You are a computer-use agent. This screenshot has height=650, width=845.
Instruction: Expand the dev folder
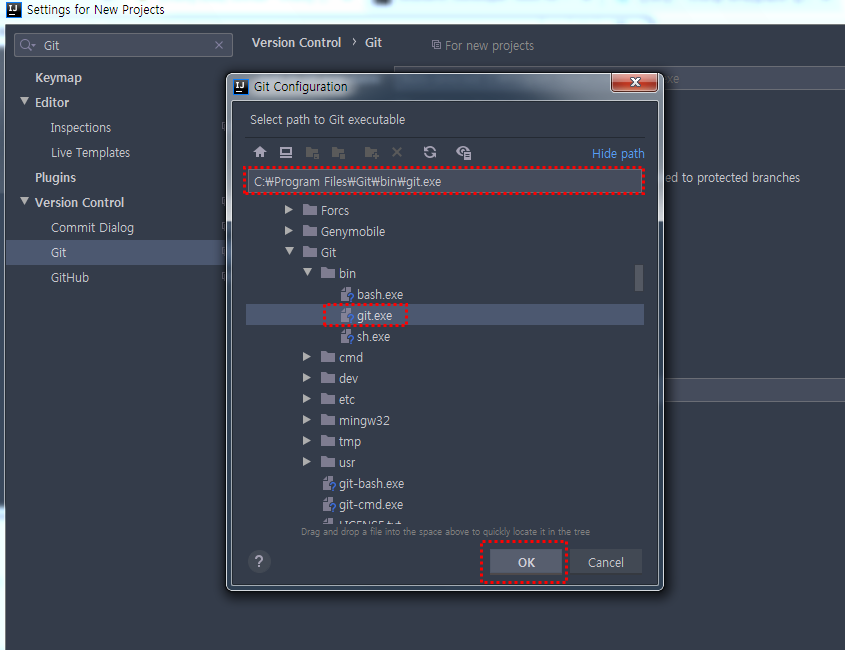coord(307,378)
